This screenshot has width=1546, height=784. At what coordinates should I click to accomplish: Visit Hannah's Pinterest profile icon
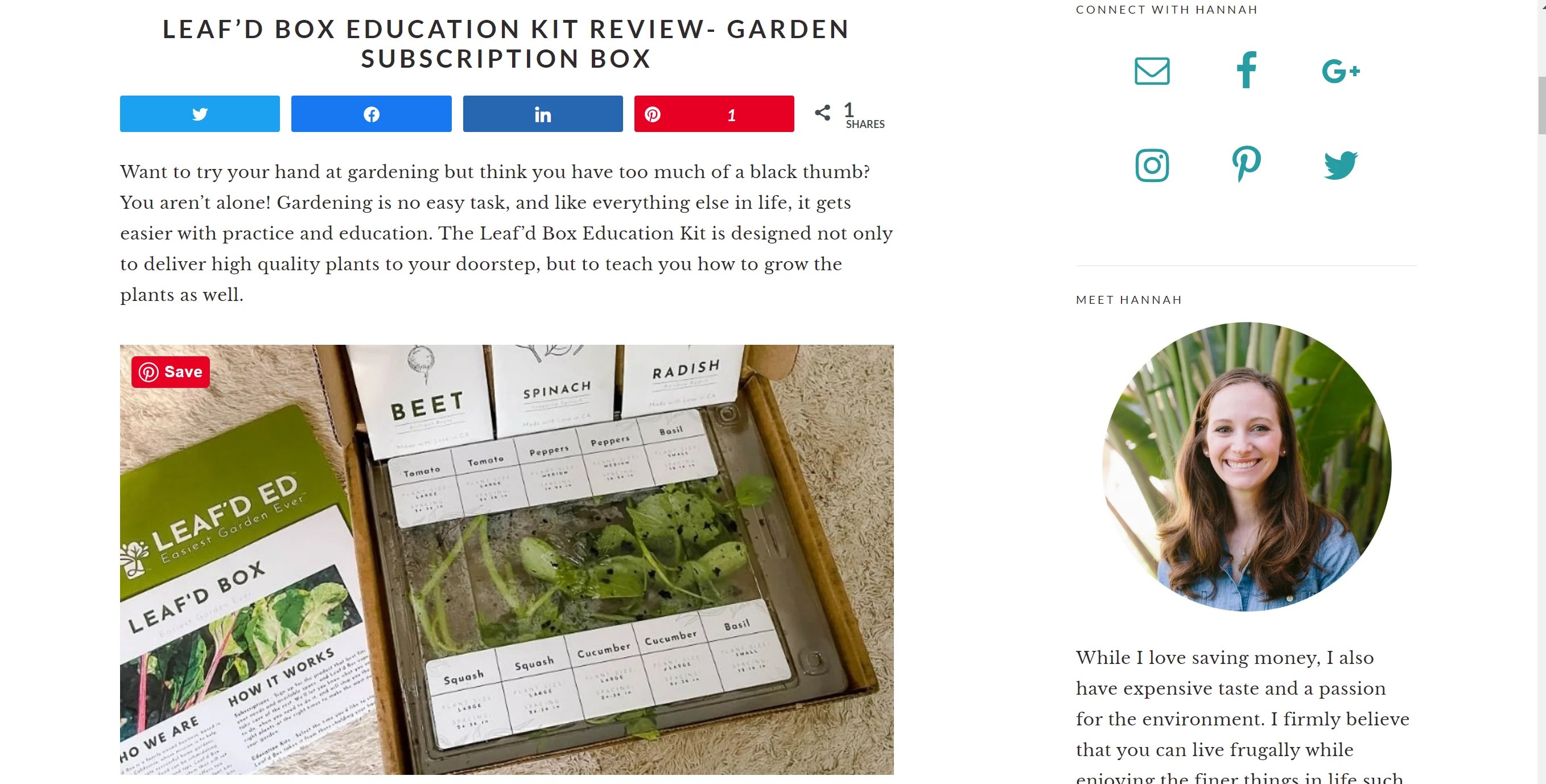coord(1247,164)
